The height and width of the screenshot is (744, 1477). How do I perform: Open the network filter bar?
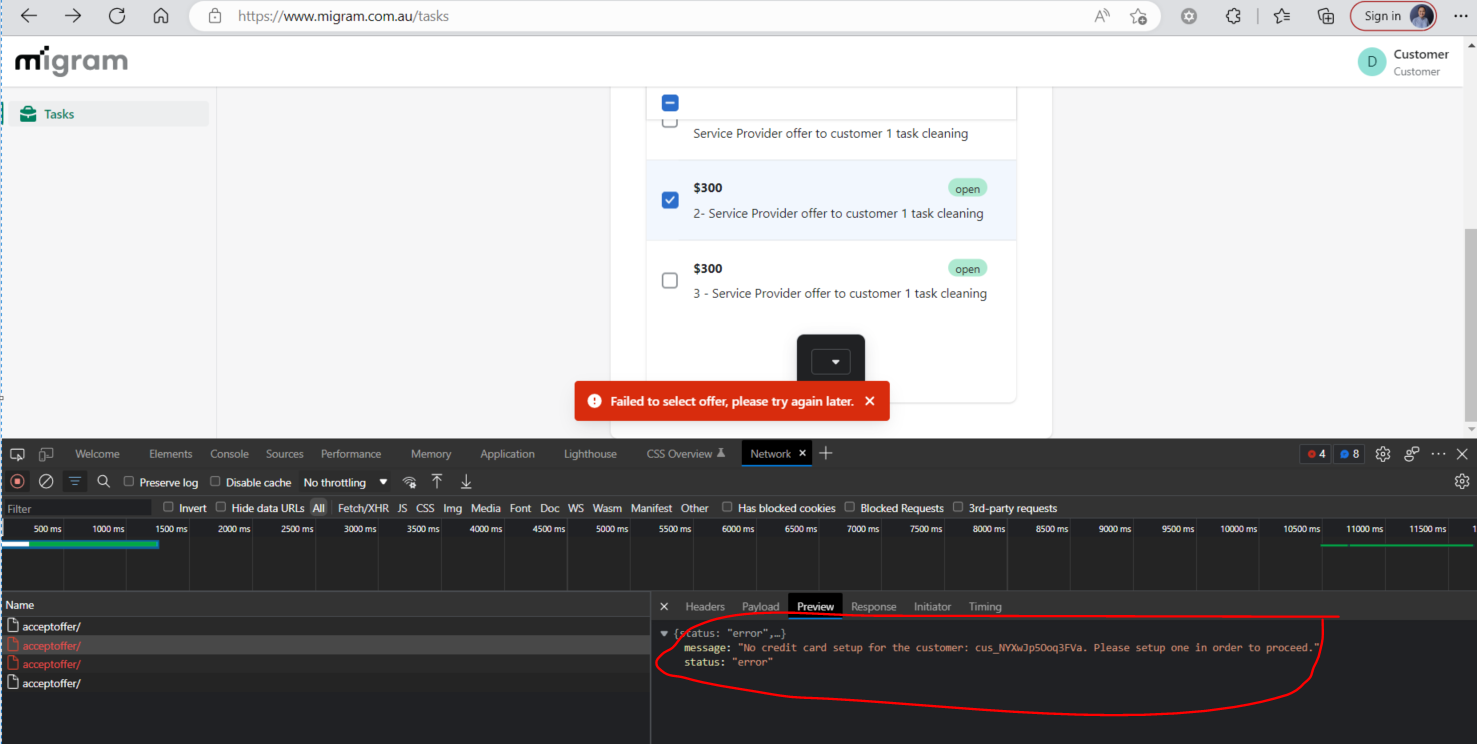click(x=75, y=481)
